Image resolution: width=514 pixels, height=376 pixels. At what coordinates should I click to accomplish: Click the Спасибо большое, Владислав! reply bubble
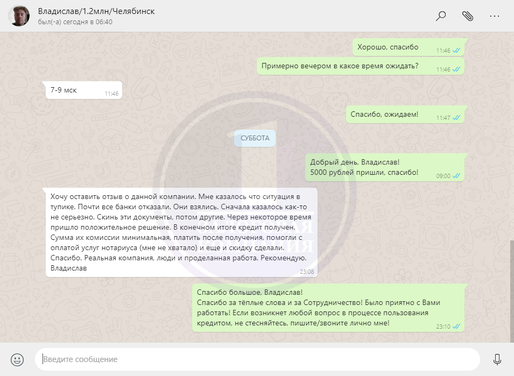tap(328, 308)
